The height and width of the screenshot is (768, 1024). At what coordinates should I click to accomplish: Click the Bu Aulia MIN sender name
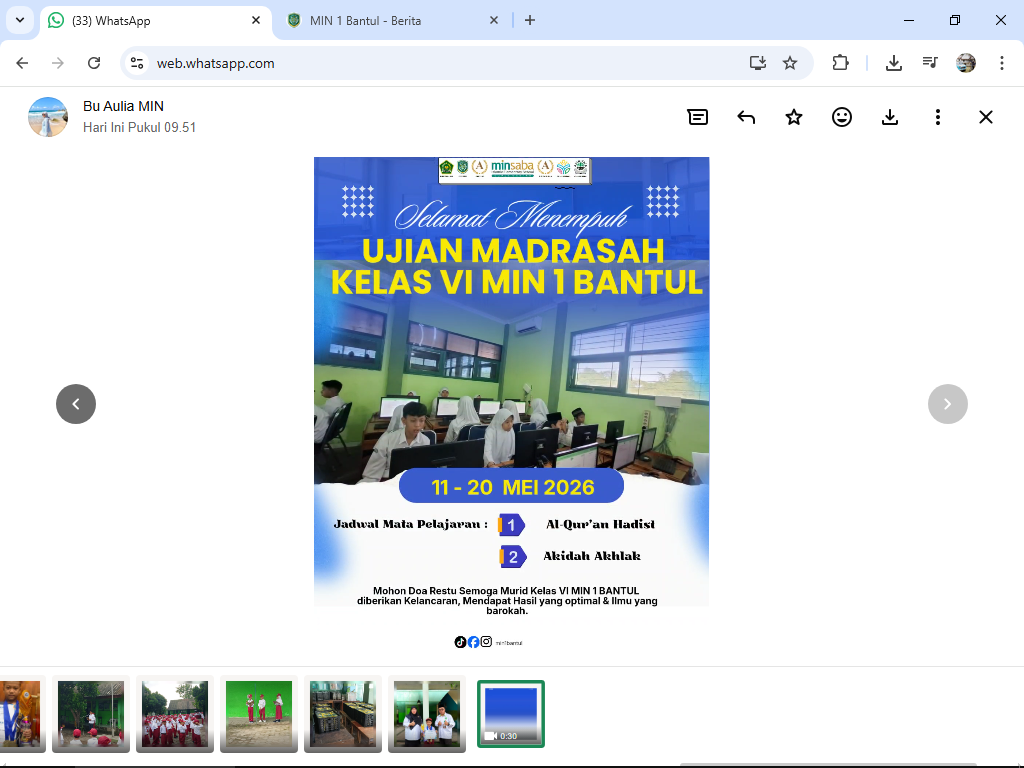pos(123,106)
